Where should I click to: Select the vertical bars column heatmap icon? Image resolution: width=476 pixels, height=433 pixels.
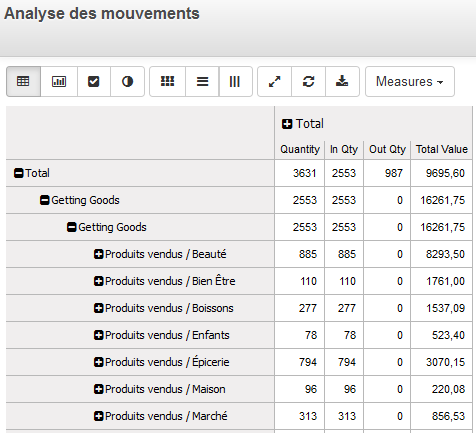(x=235, y=81)
